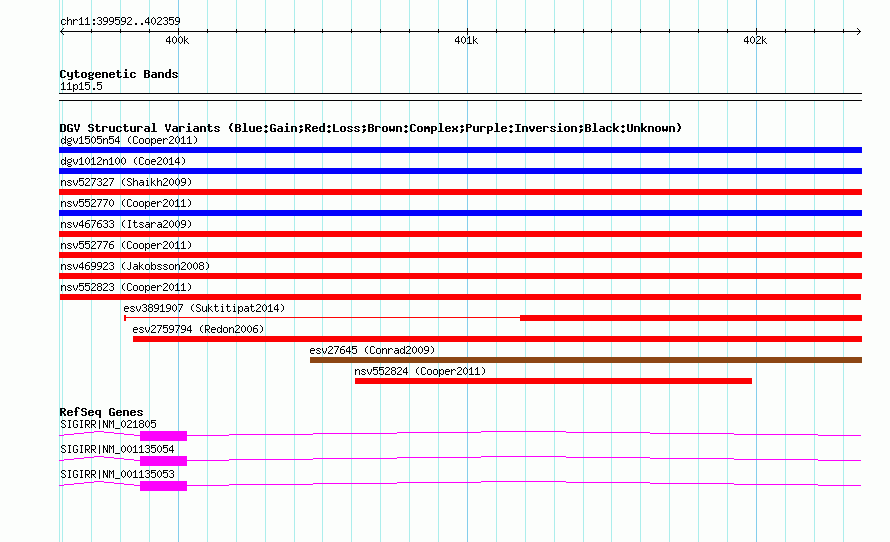Open the nsv552823 (Cooper2011) label

(126, 287)
